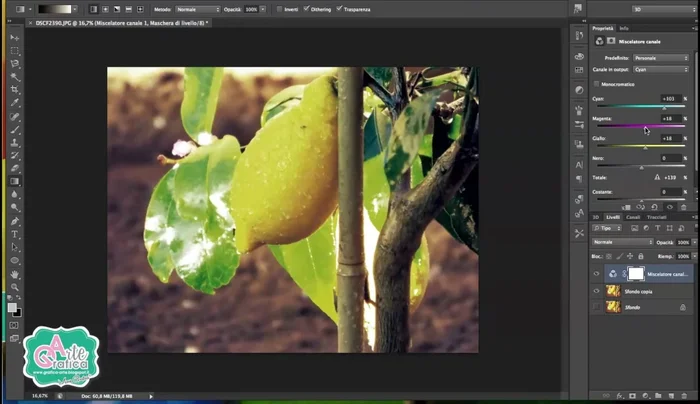Hide the Sfondo copia layer
Screen dimensions: 700x404
597,291
